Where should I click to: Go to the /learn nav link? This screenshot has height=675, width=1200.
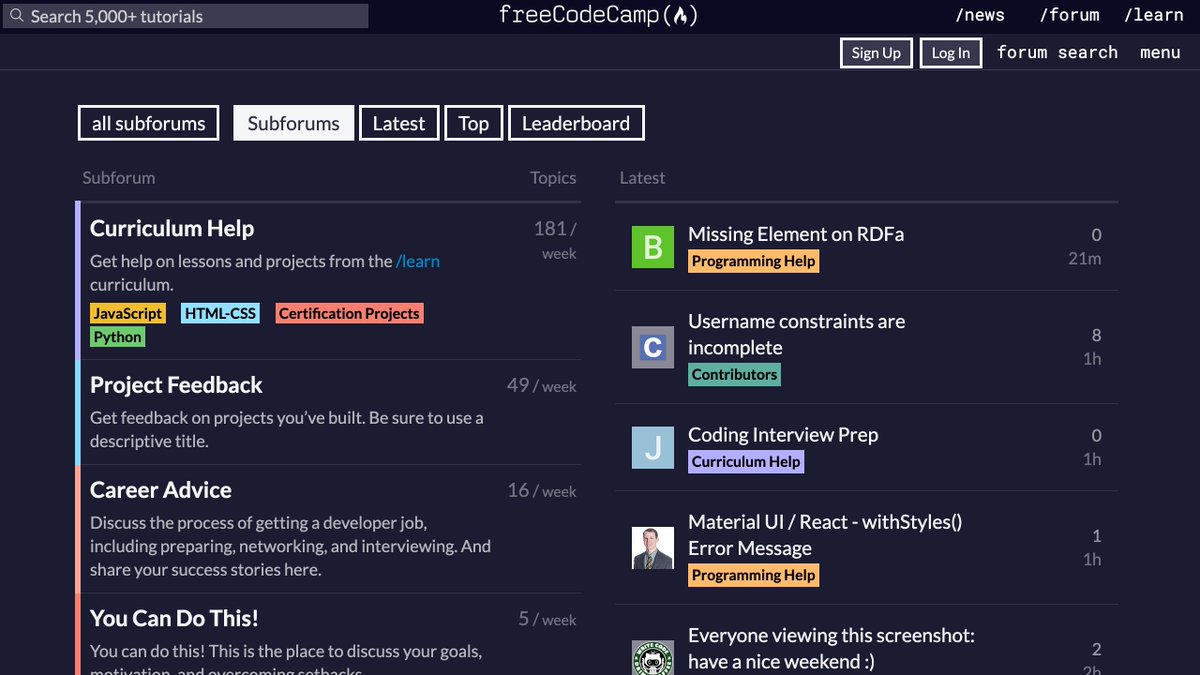click(x=1153, y=15)
